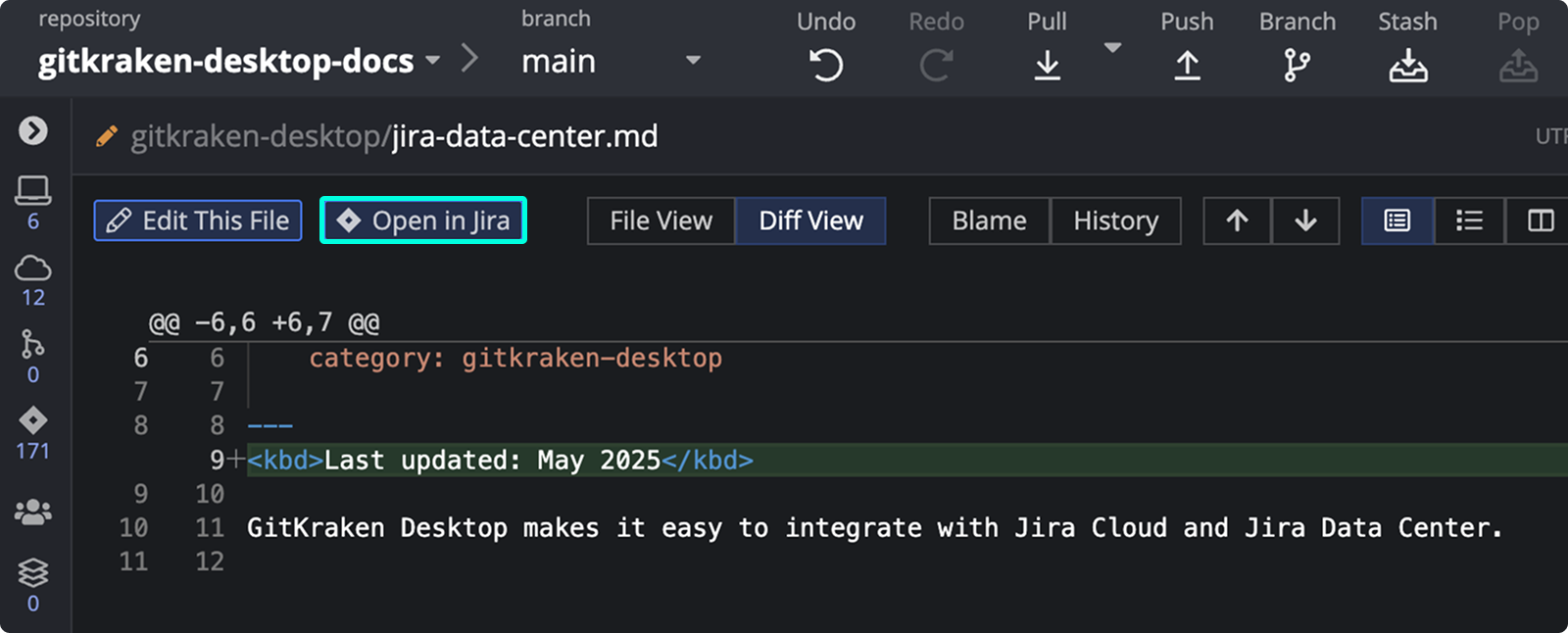This screenshot has width=1568, height=633.
Task: Open the teams sidebar icon
Action: click(33, 511)
